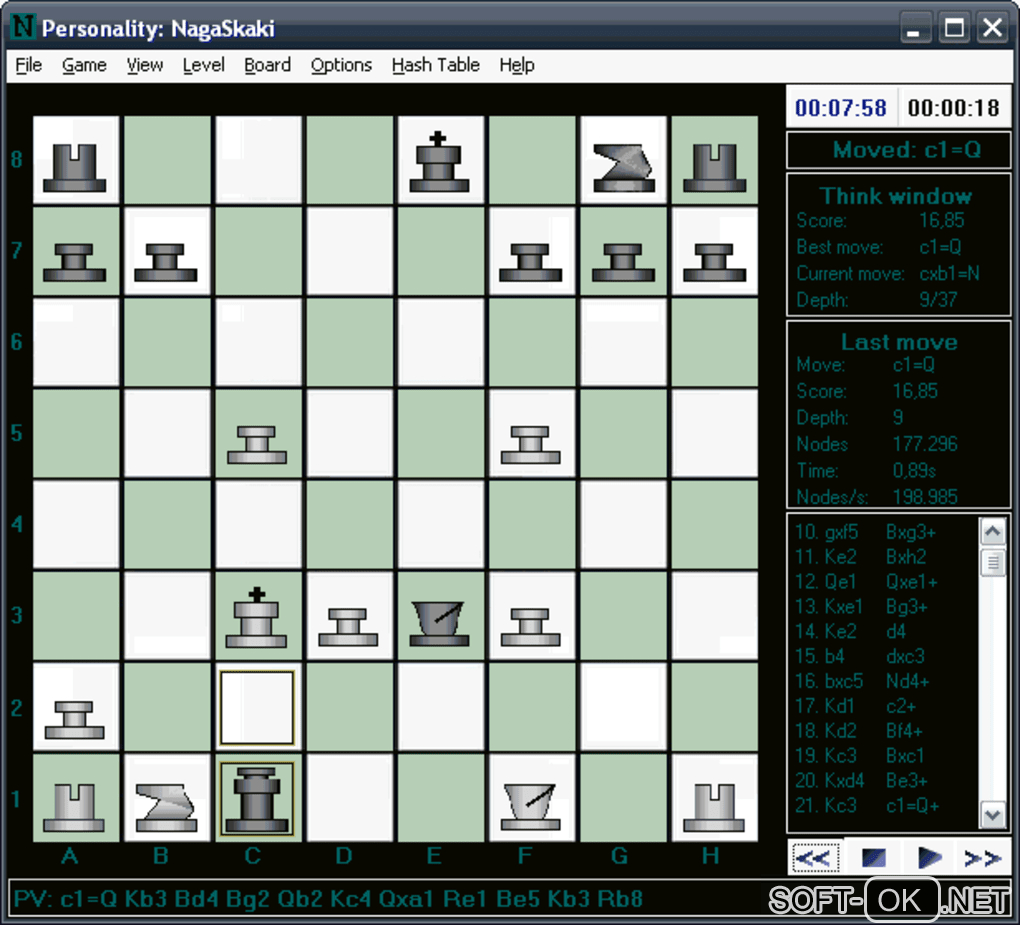
Task: Select the black knight on g8
Action: coord(623,168)
